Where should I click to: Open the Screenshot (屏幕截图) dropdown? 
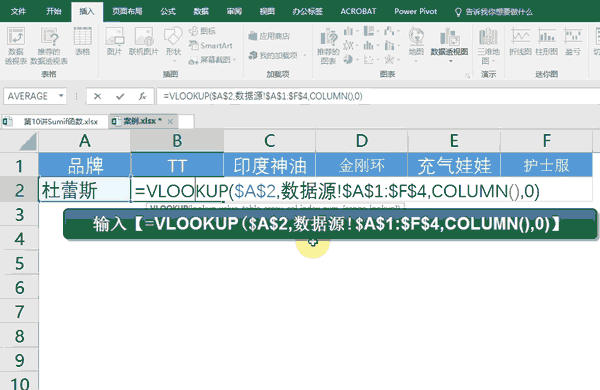pyautogui.click(x=213, y=60)
